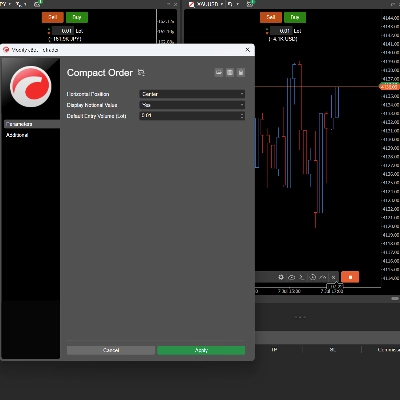
Task: Click the three-dot handle below the chart
Action: [x=300, y=317]
